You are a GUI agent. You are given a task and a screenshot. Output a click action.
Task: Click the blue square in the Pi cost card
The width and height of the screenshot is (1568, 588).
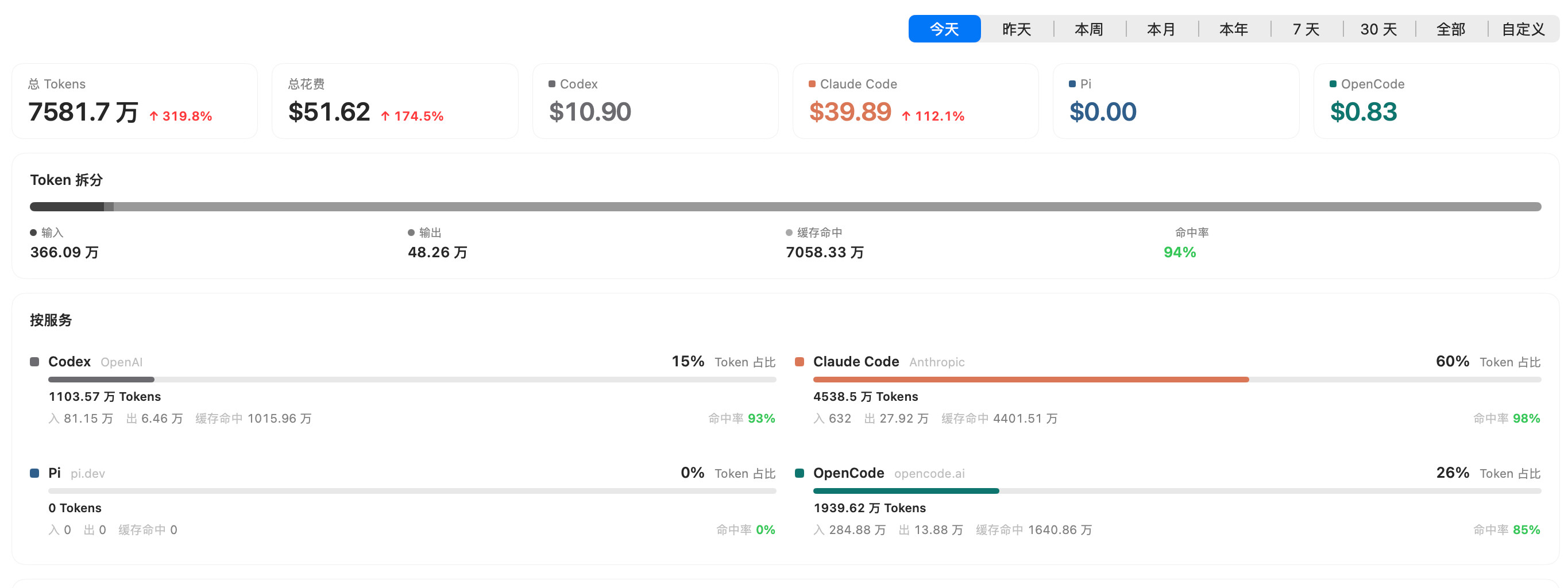click(1072, 84)
